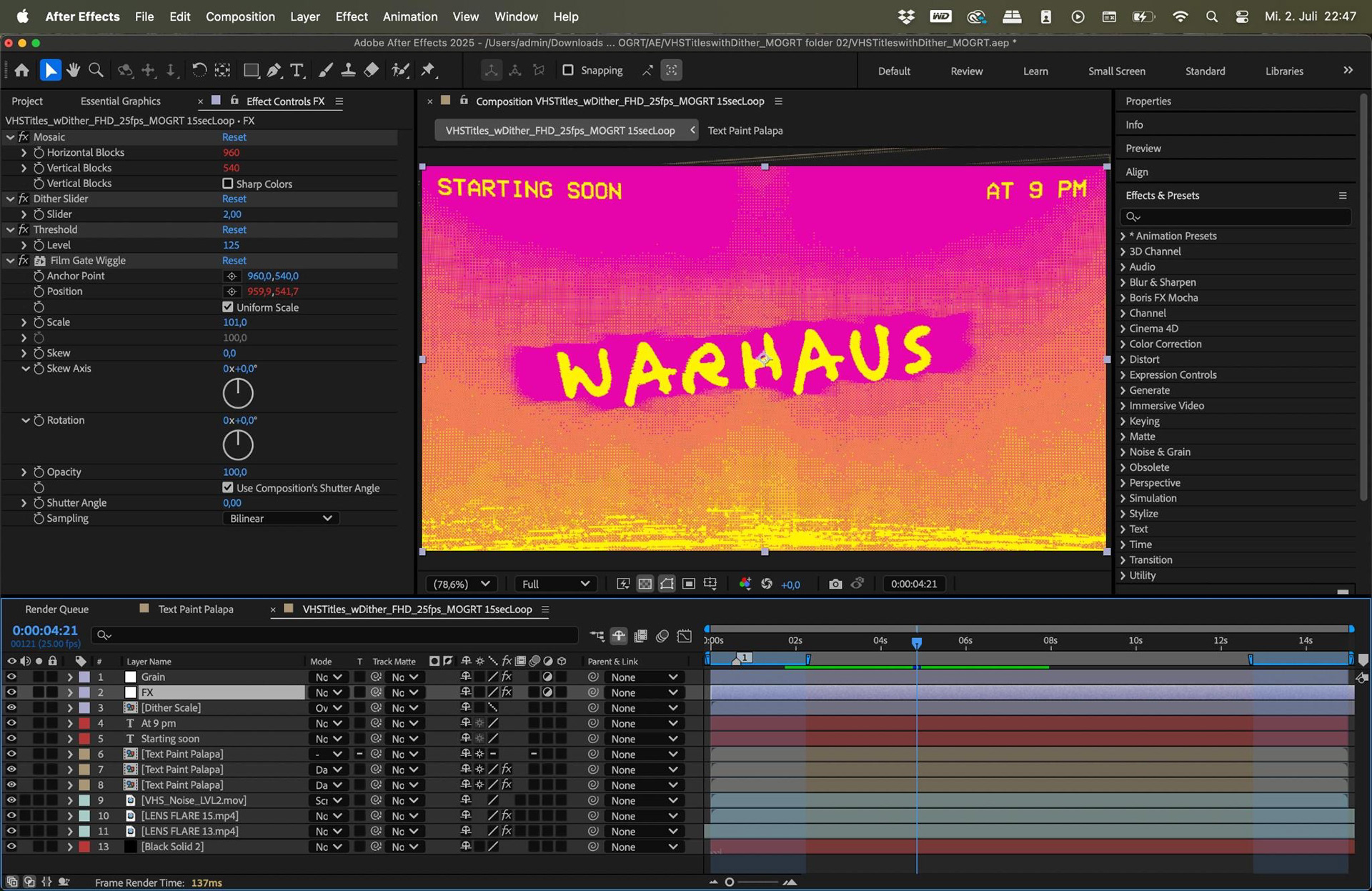Switch to the Text Paint Palapa tab
The image size is (1372, 891).
click(195, 609)
